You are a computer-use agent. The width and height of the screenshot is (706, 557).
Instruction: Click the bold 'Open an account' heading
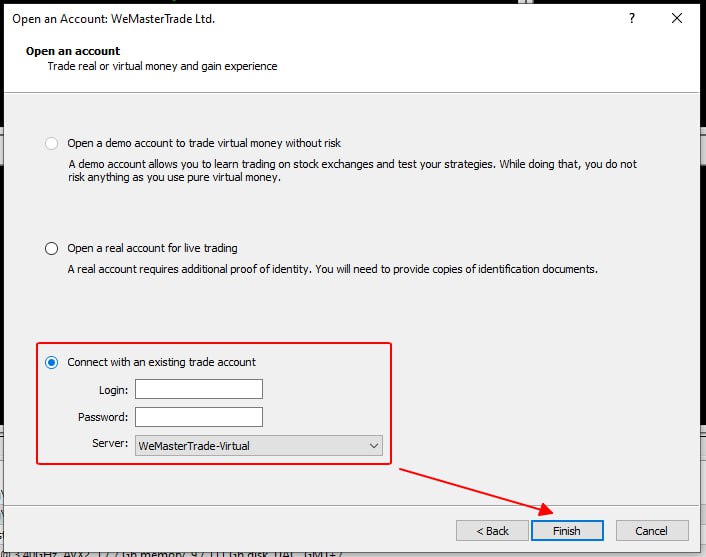pos(72,51)
